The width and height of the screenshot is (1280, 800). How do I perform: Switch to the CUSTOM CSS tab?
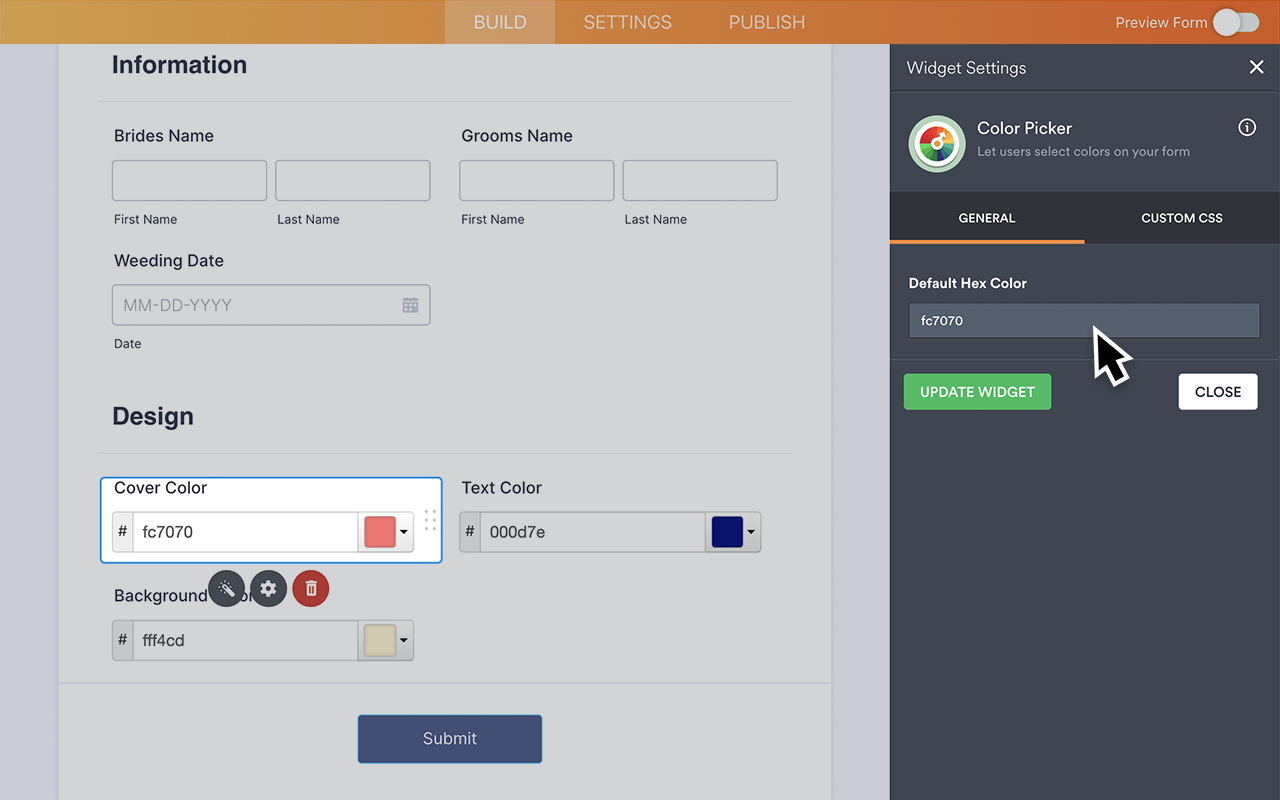click(x=1181, y=218)
